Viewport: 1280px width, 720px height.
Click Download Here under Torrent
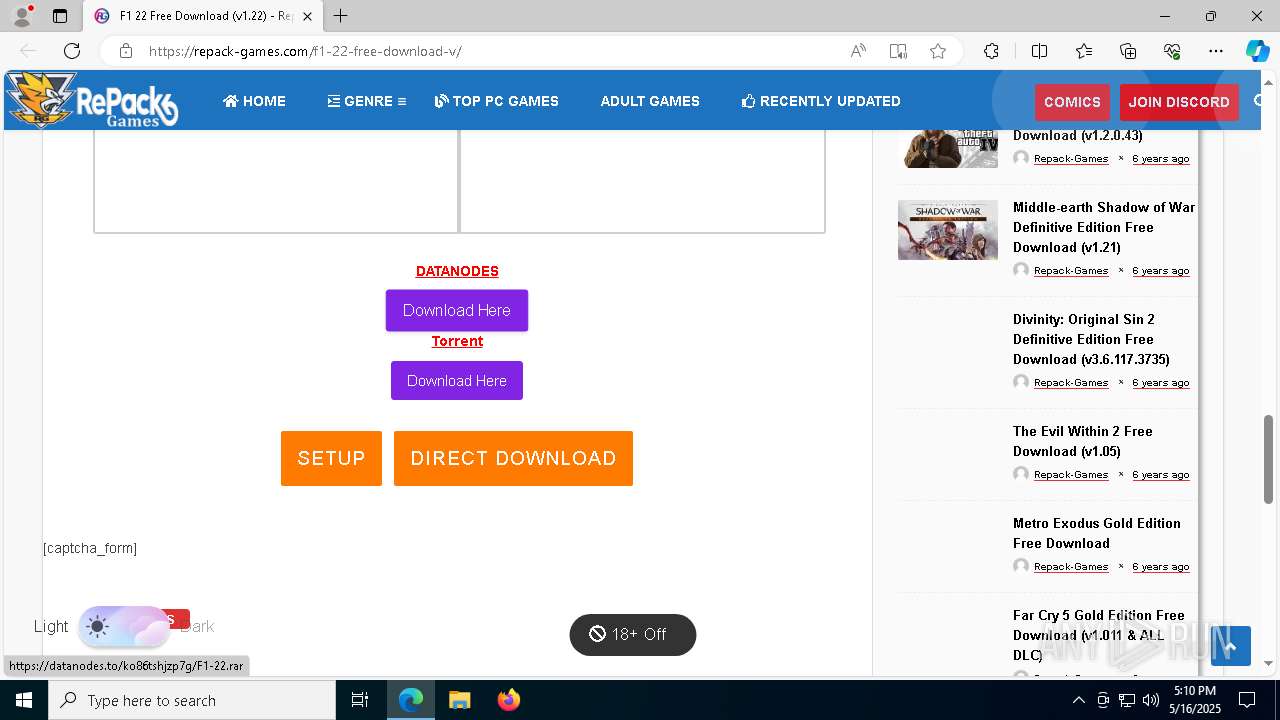(457, 380)
